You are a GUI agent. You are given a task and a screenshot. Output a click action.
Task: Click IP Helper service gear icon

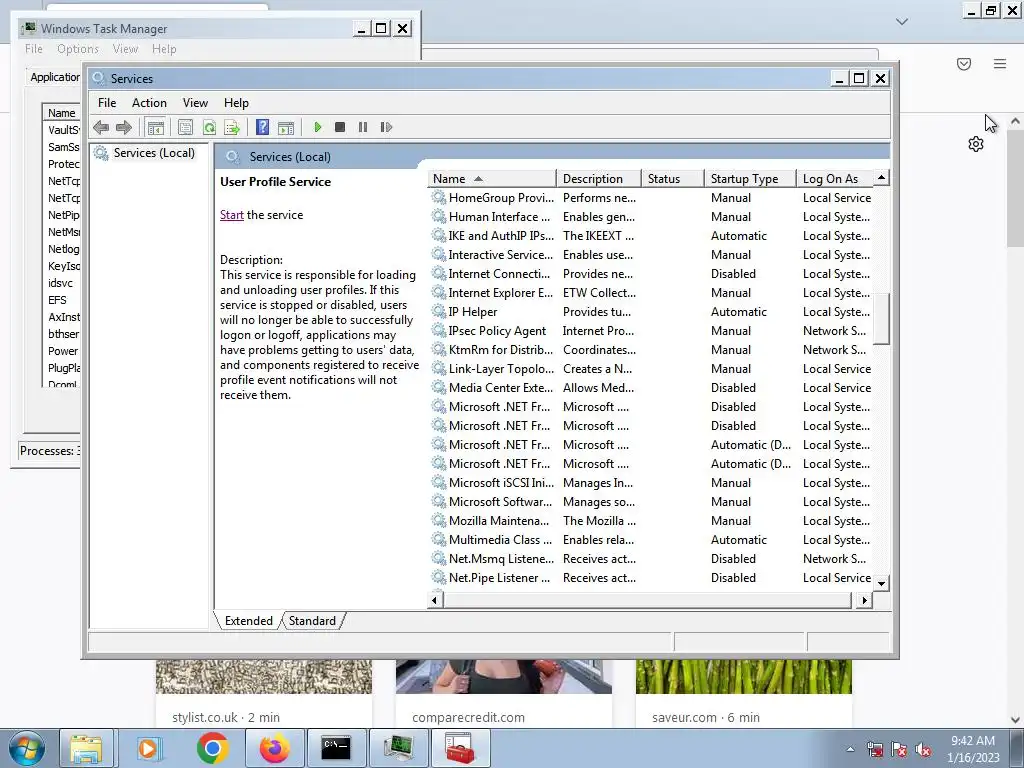click(x=439, y=311)
